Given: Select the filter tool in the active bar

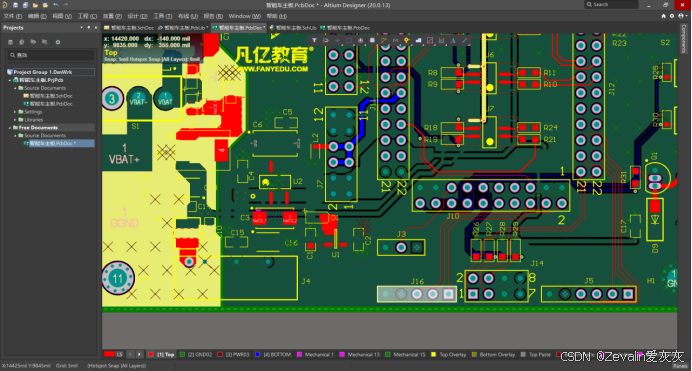Looking at the screenshot, I should (x=314, y=40).
